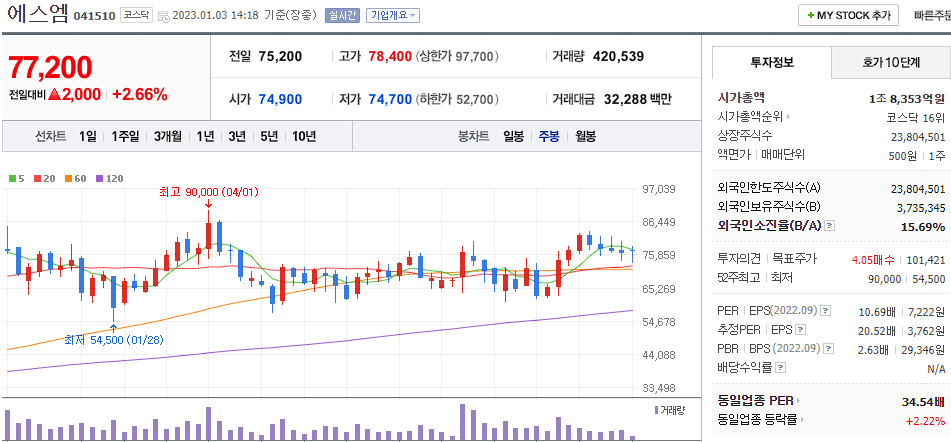951x442 pixels.
Task: Click the 시가 value 74,900
Action: [x=280, y=99]
